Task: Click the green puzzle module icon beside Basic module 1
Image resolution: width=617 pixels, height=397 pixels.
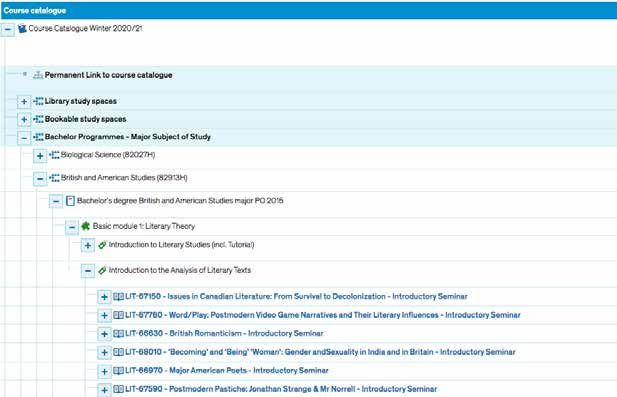Action: click(x=85, y=226)
